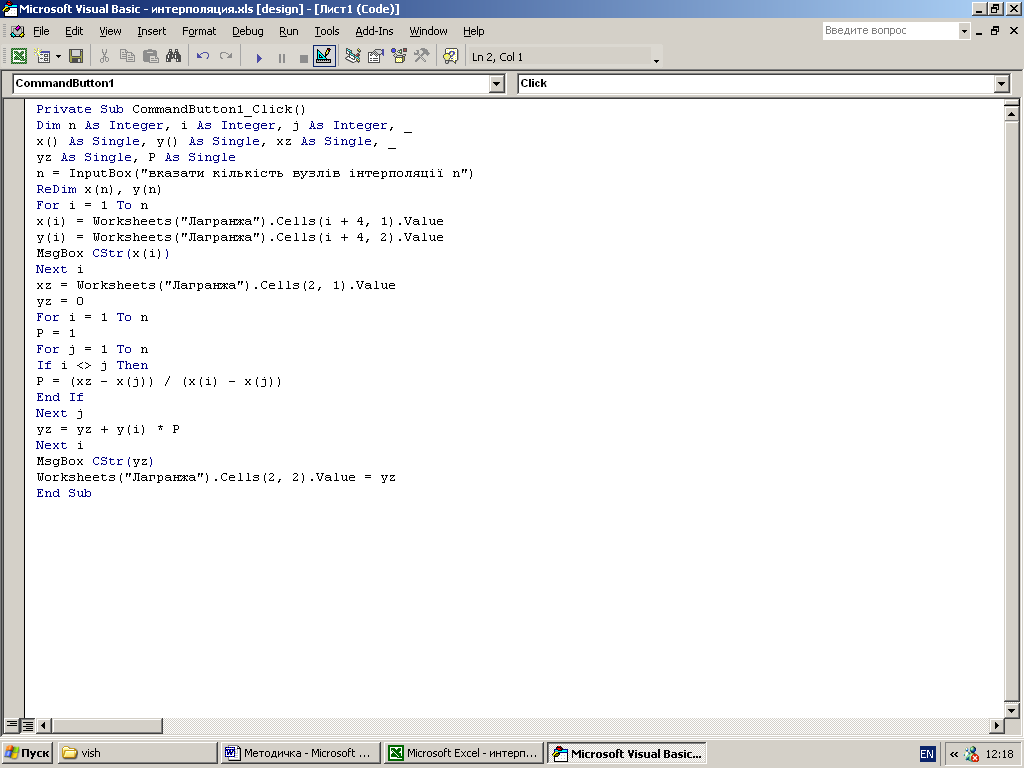Click the 'Введите вопрос' help search box
Image resolution: width=1024 pixels, height=768 pixels.
[890, 30]
